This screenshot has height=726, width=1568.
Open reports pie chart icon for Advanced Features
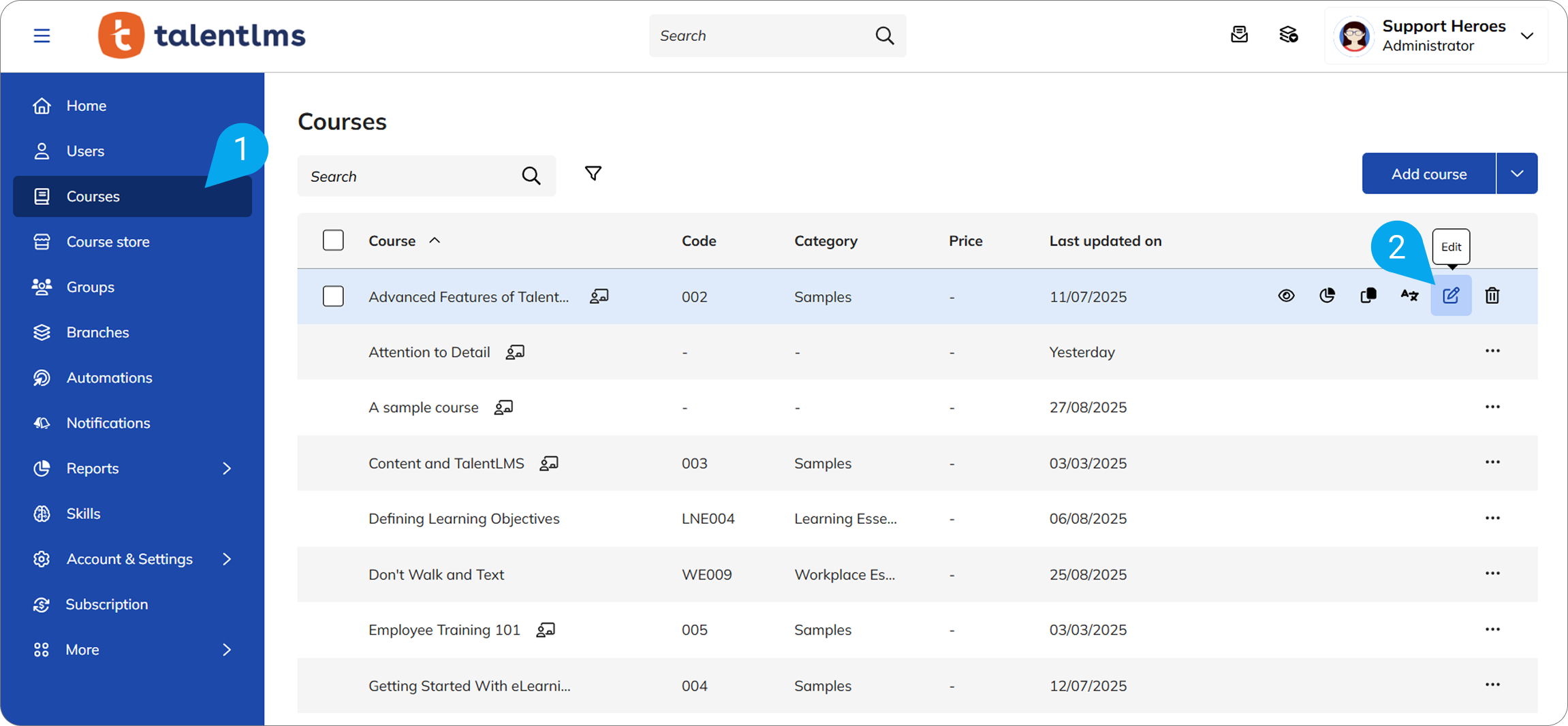point(1327,296)
